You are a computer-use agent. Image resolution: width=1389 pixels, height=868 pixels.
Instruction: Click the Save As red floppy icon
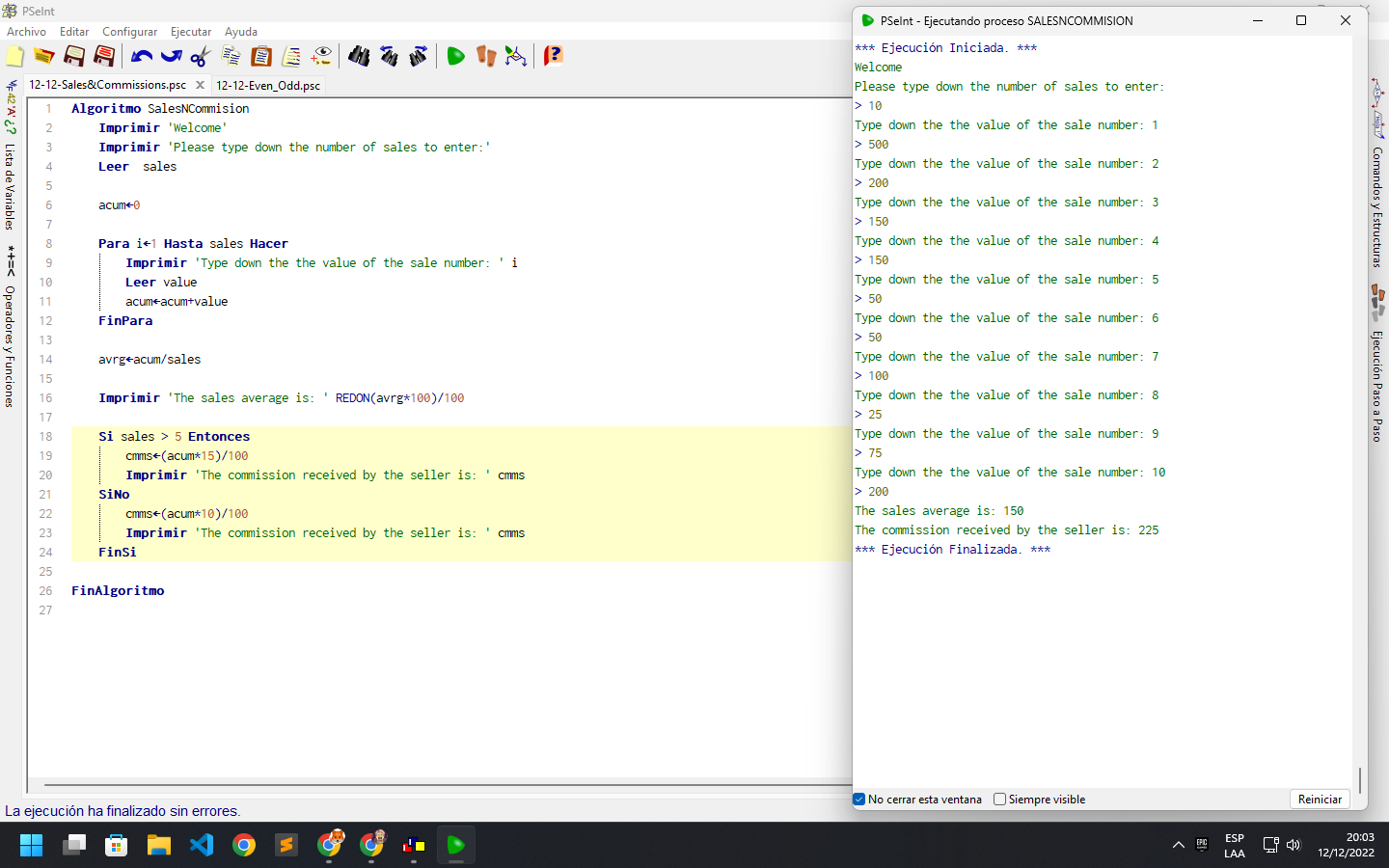click(104, 56)
